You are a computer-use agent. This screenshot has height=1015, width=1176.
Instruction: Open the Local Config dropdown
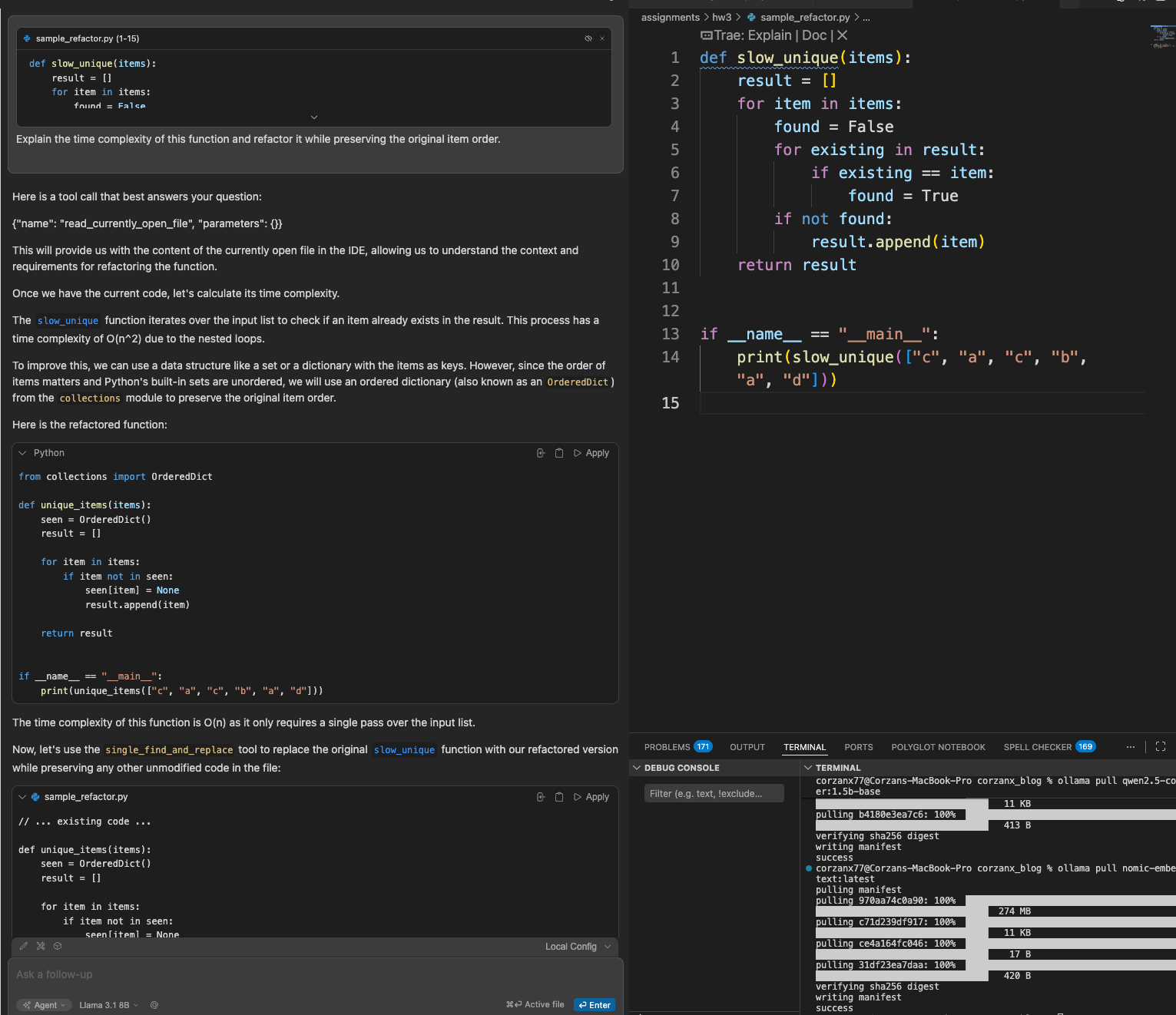pos(578,947)
